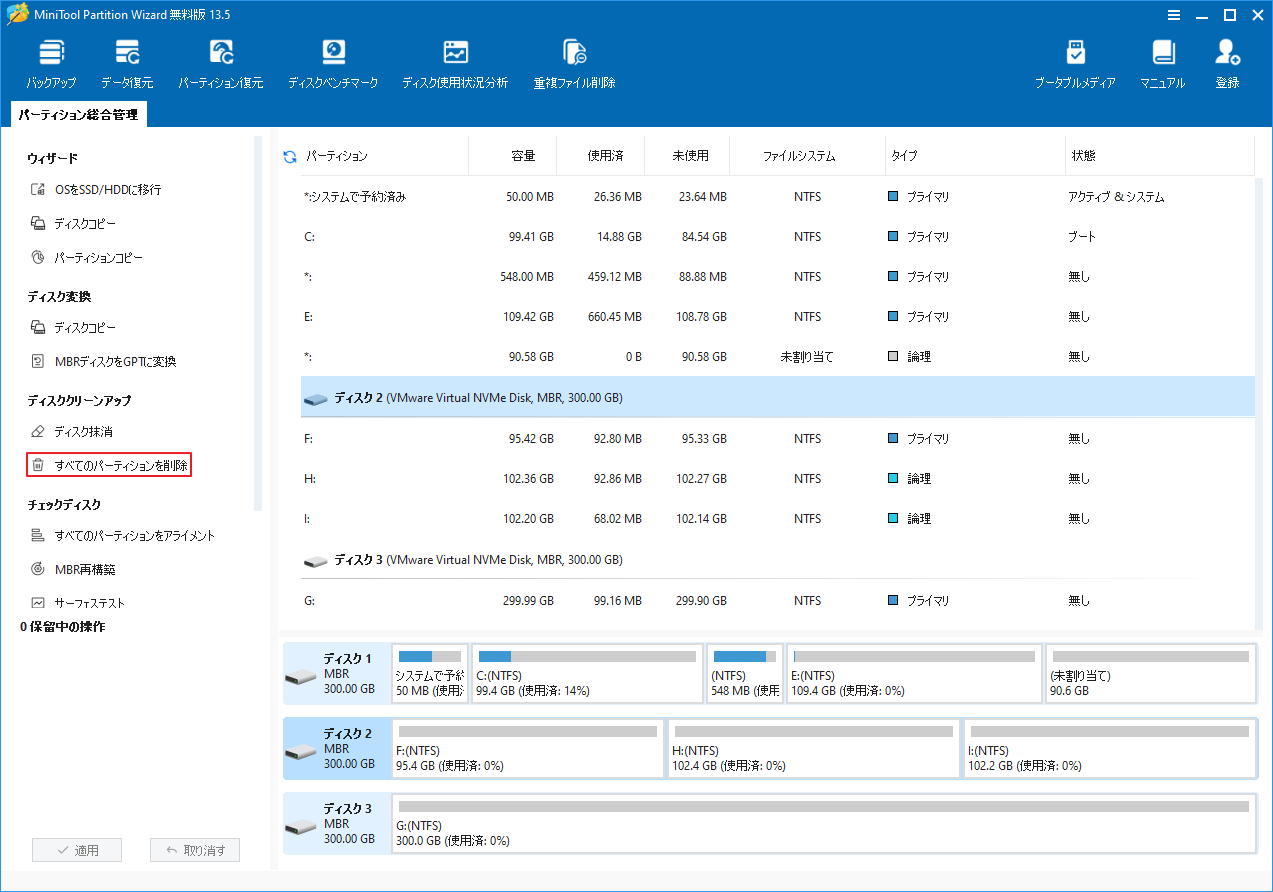This screenshot has width=1273, height=892.
Task: Open the hamburger menu in the title bar
Action: coord(1173,15)
